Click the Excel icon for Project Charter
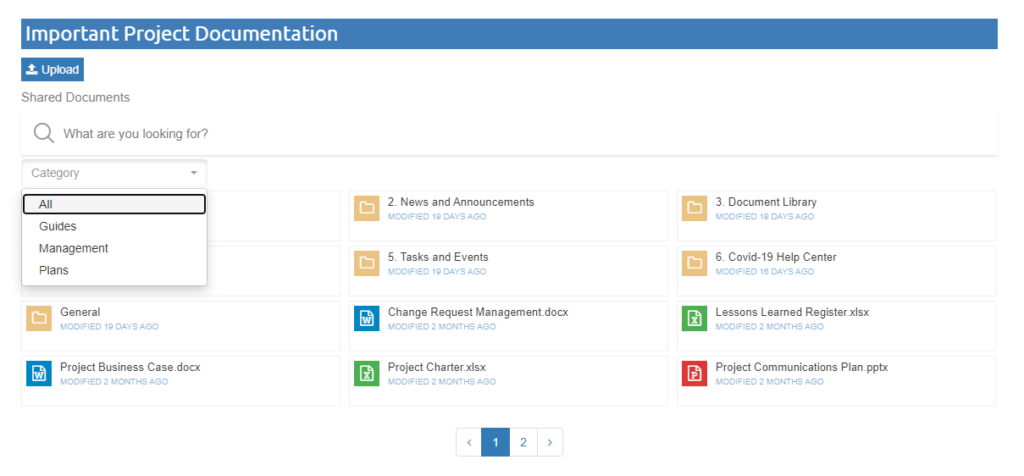The width and height of the screenshot is (1024, 476). click(367, 373)
